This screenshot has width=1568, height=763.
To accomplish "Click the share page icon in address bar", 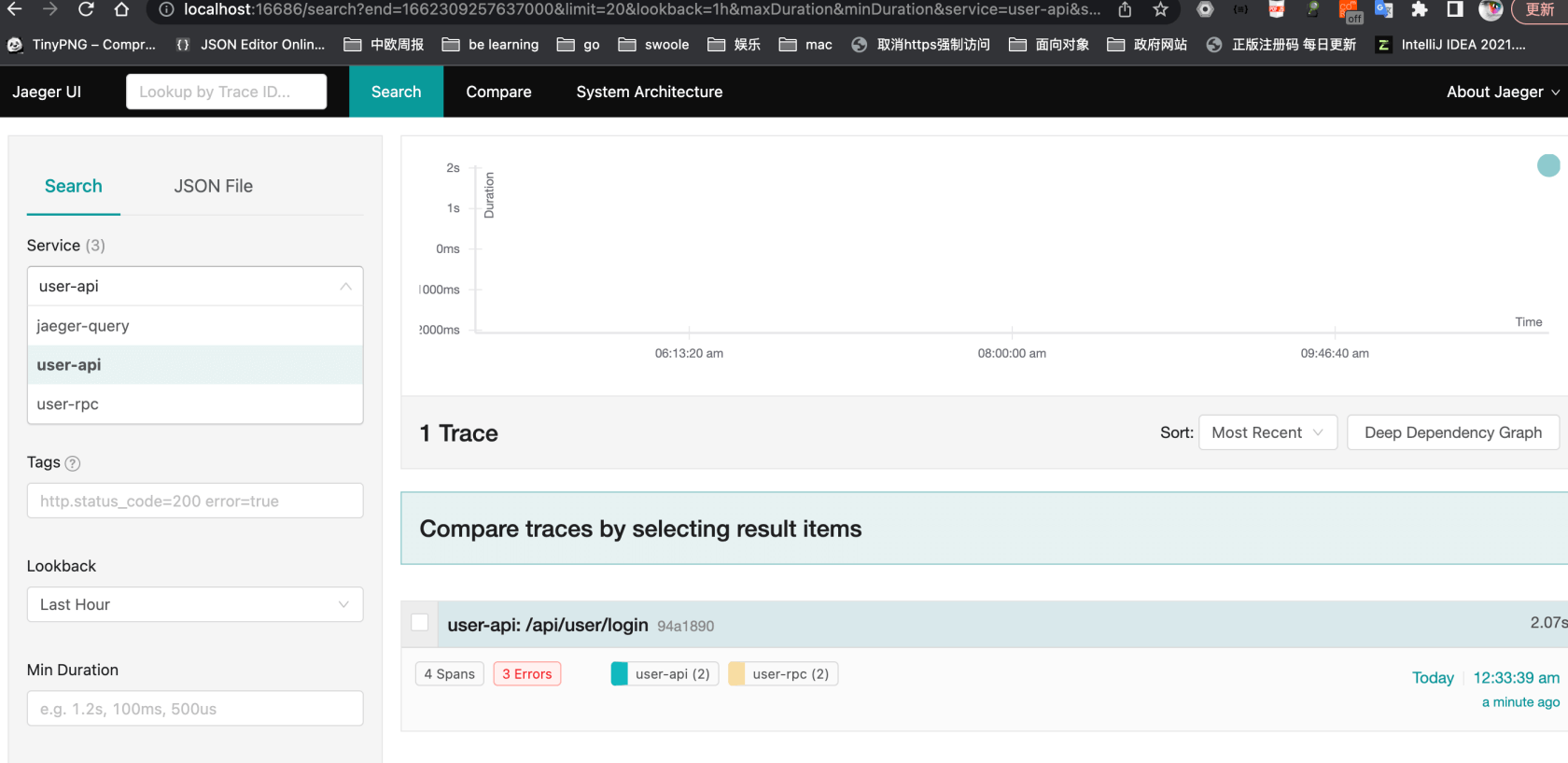I will coord(1125,9).
